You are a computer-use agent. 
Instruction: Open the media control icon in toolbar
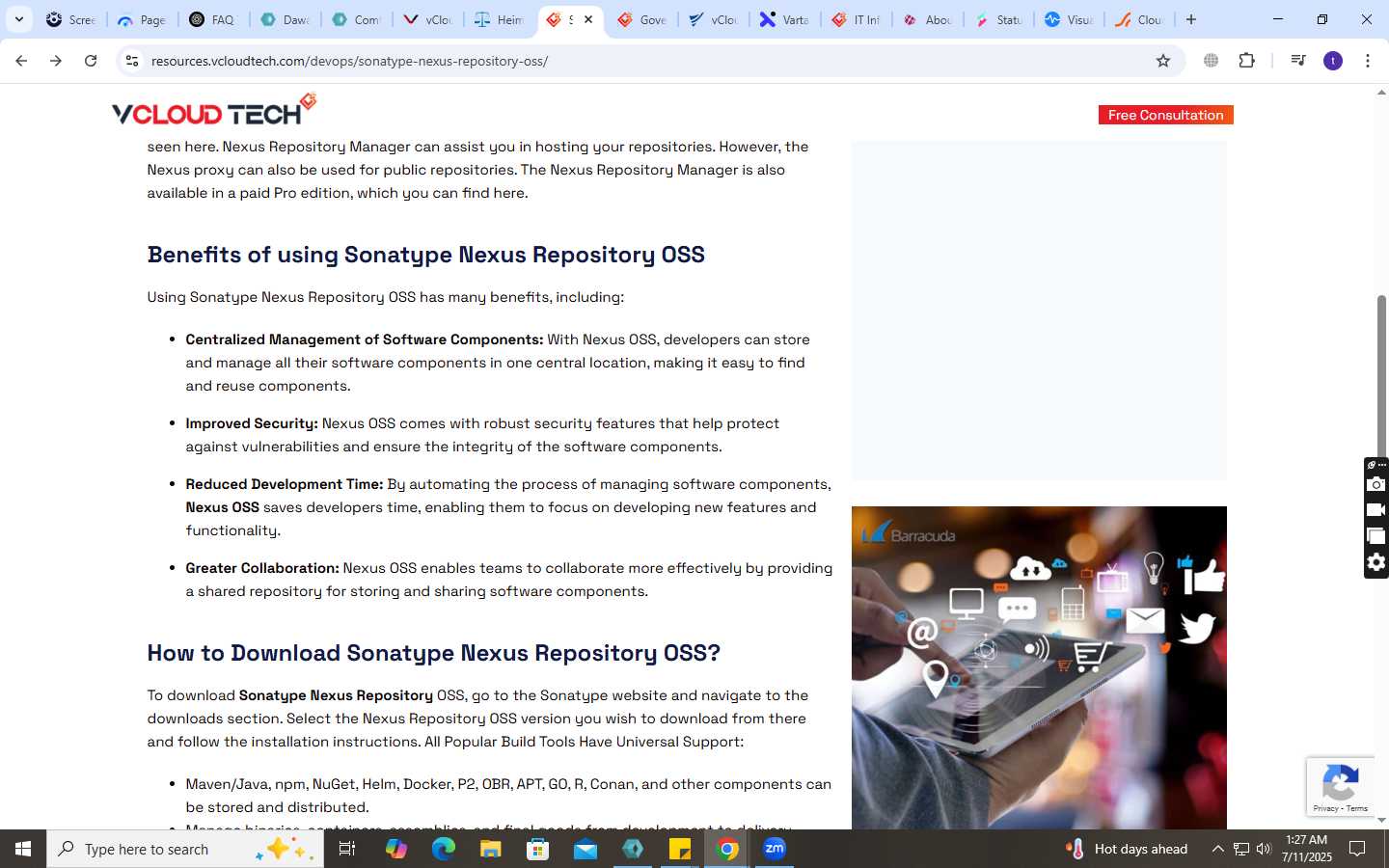(1298, 61)
